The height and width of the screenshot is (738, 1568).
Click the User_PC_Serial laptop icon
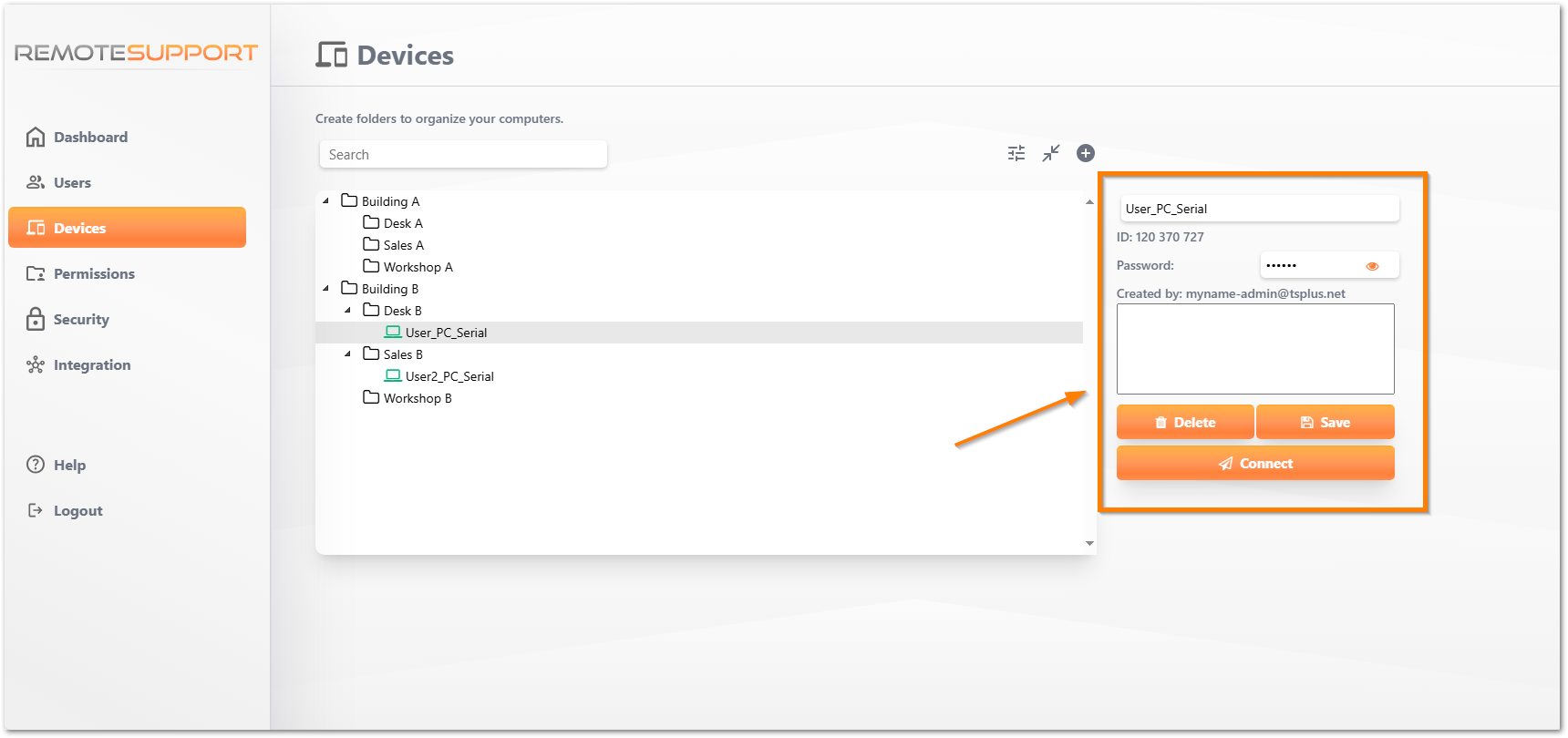tap(393, 333)
